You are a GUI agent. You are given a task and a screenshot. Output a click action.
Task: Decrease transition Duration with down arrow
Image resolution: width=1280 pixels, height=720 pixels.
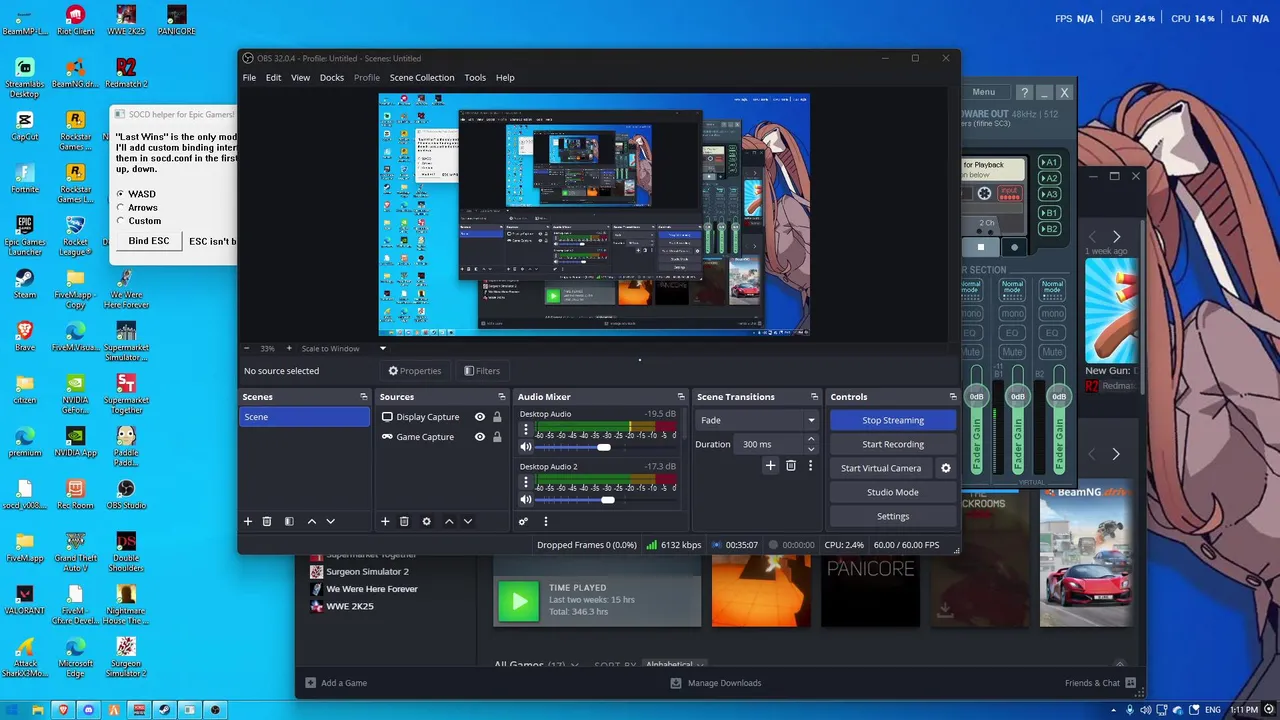coord(811,449)
